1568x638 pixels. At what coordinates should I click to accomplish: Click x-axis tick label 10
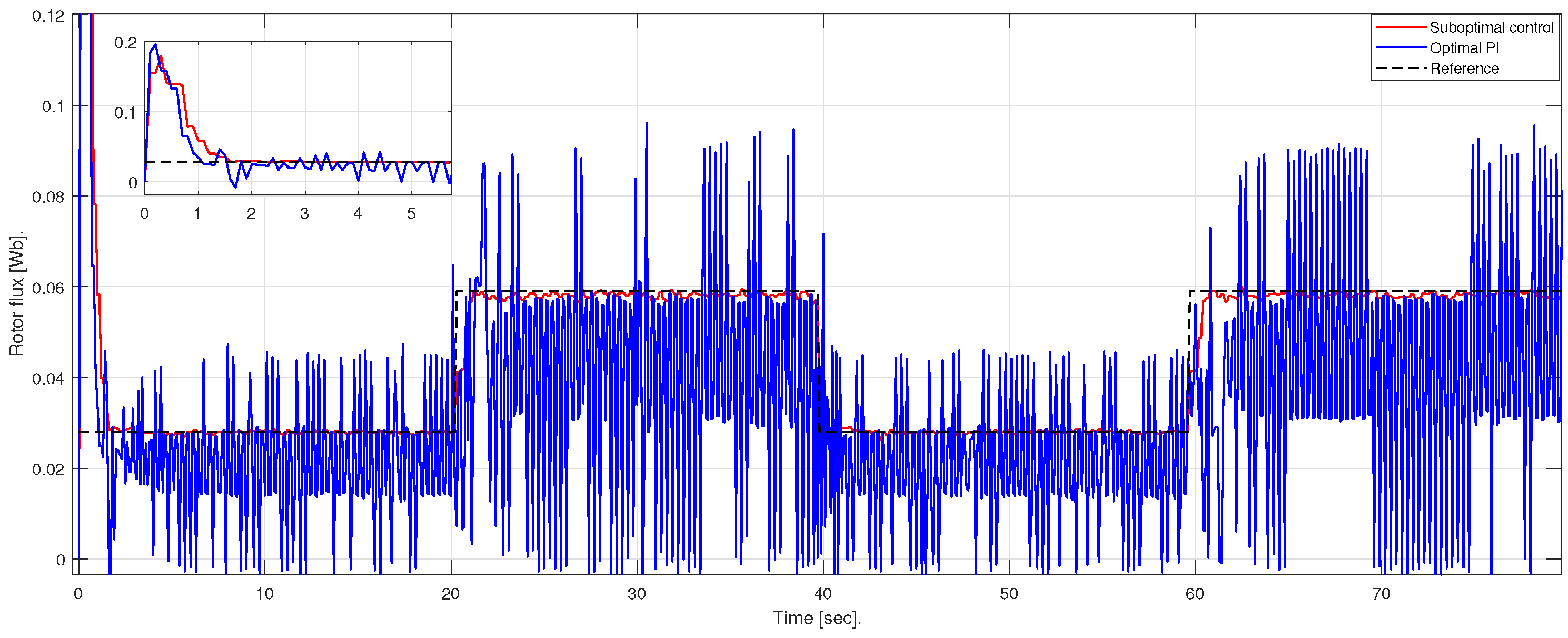coord(264,594)
